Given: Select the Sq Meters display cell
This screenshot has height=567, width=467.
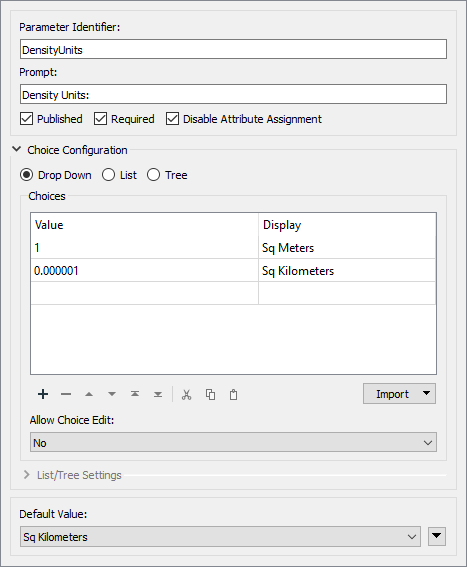Looking at the screenshot, I should pos(347,248).
